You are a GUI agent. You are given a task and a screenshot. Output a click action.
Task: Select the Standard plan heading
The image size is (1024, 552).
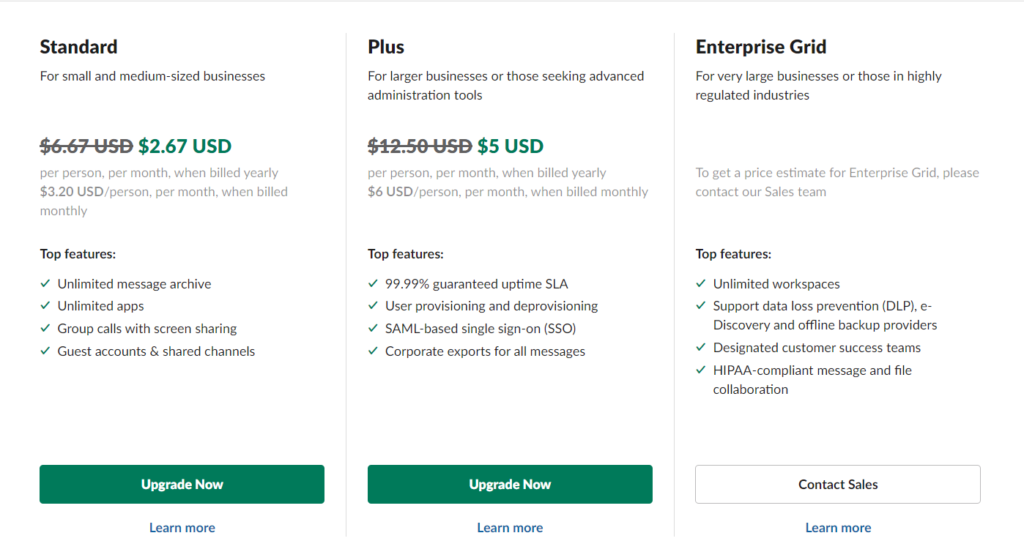[79, 47]
